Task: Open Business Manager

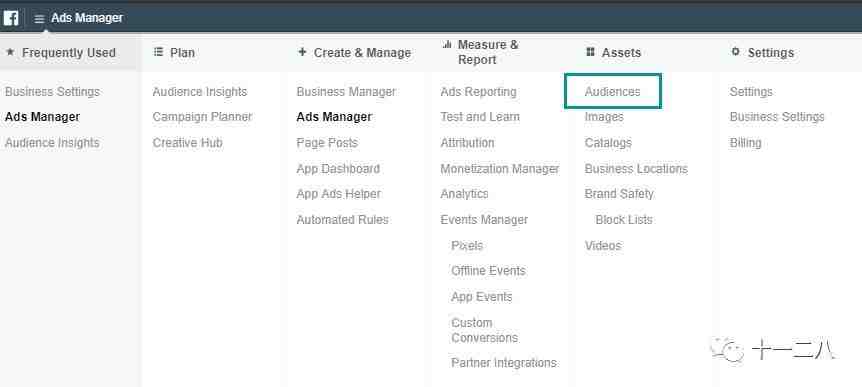Action: (x=346, y=92)
